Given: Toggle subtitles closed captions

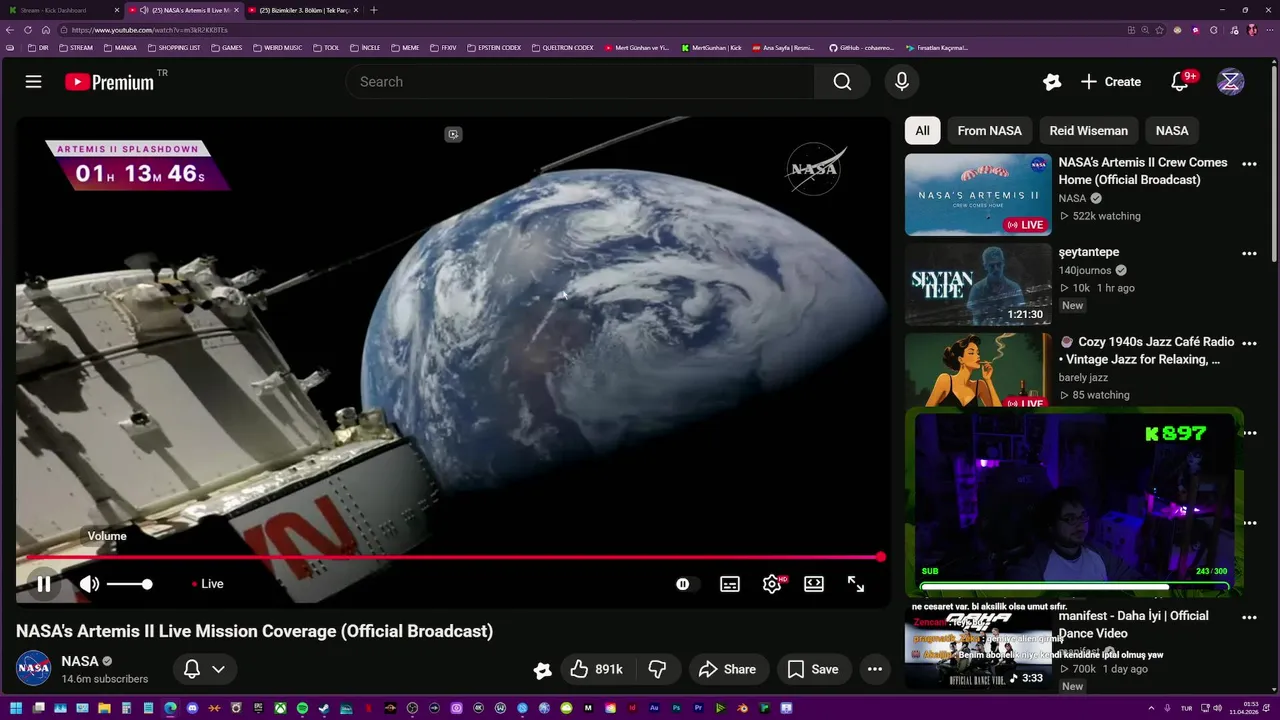Looking at the screenshot, I should click(730, 584).
